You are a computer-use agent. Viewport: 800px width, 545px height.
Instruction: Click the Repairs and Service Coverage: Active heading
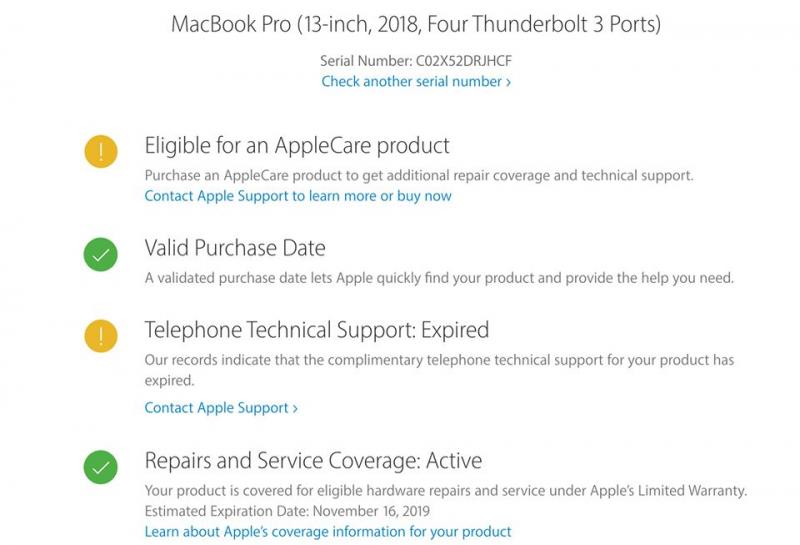313,461
